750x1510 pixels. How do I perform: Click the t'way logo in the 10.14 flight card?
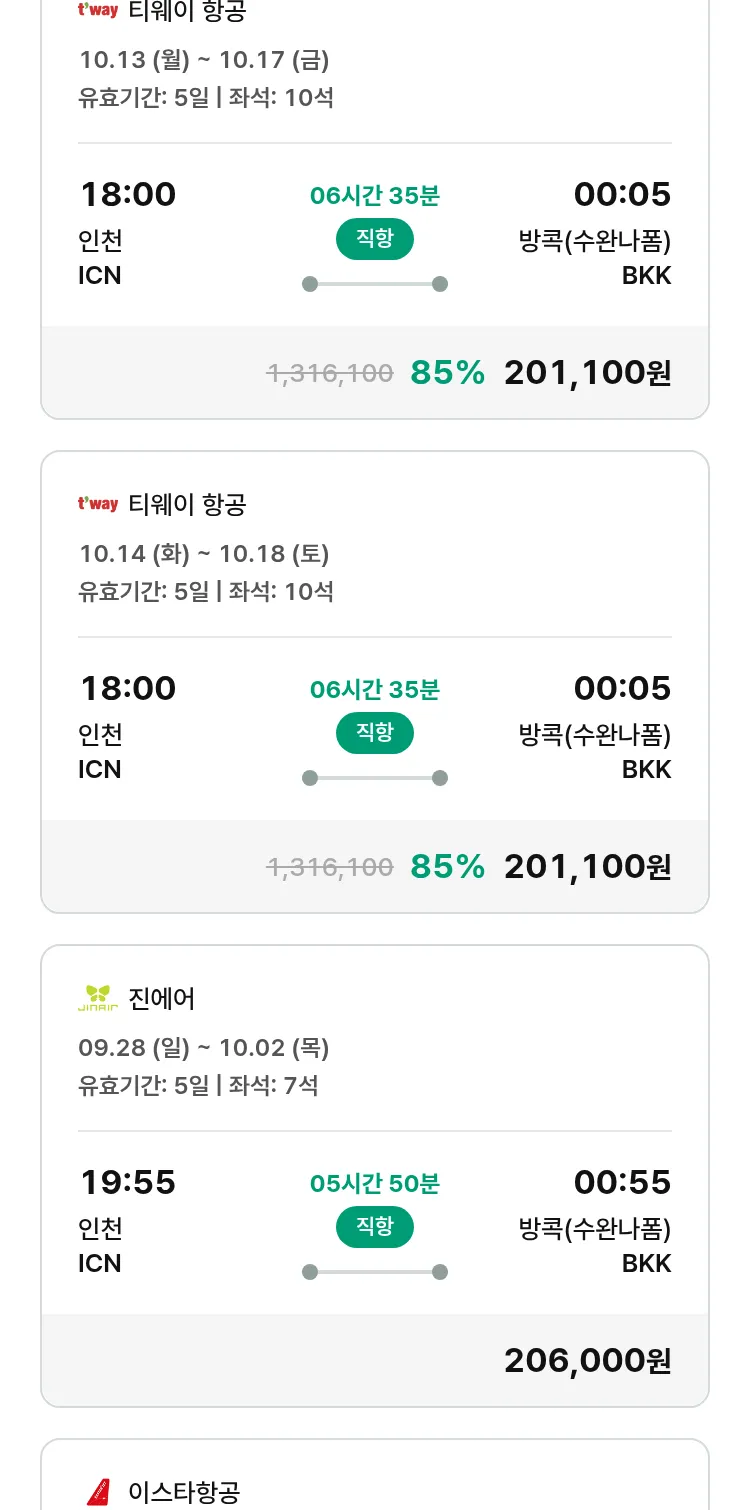(98, 504)
